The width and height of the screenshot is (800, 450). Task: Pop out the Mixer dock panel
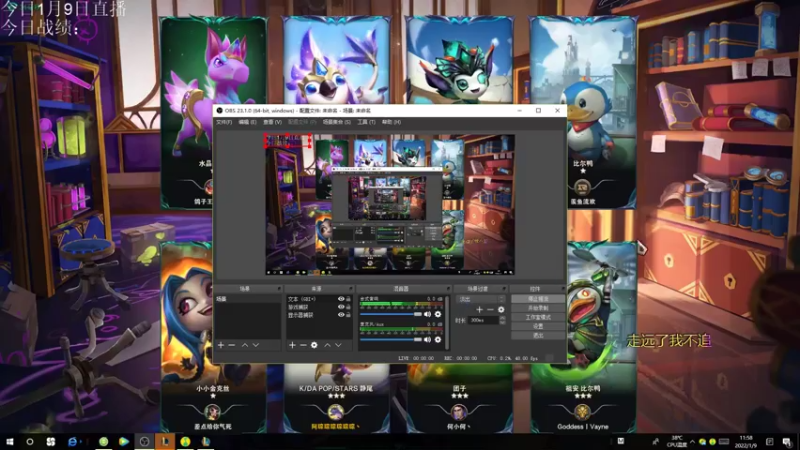(448, 289)
